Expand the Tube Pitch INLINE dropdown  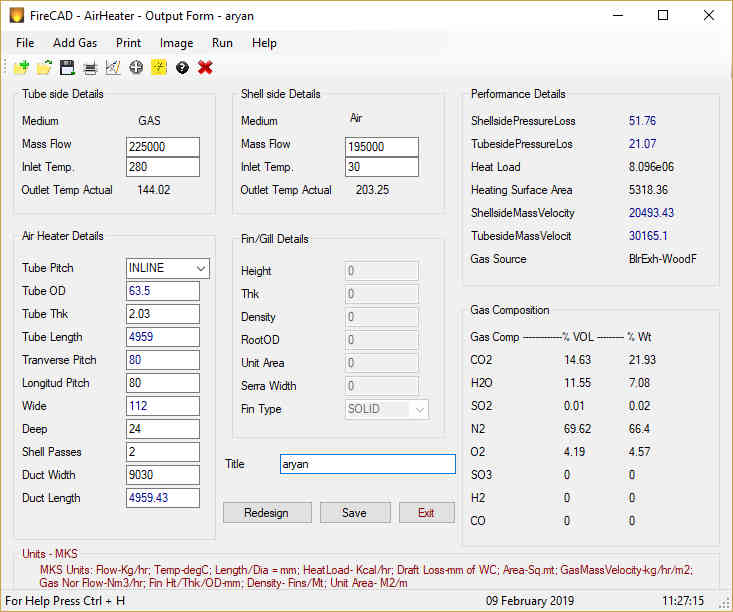click(201, 268)
